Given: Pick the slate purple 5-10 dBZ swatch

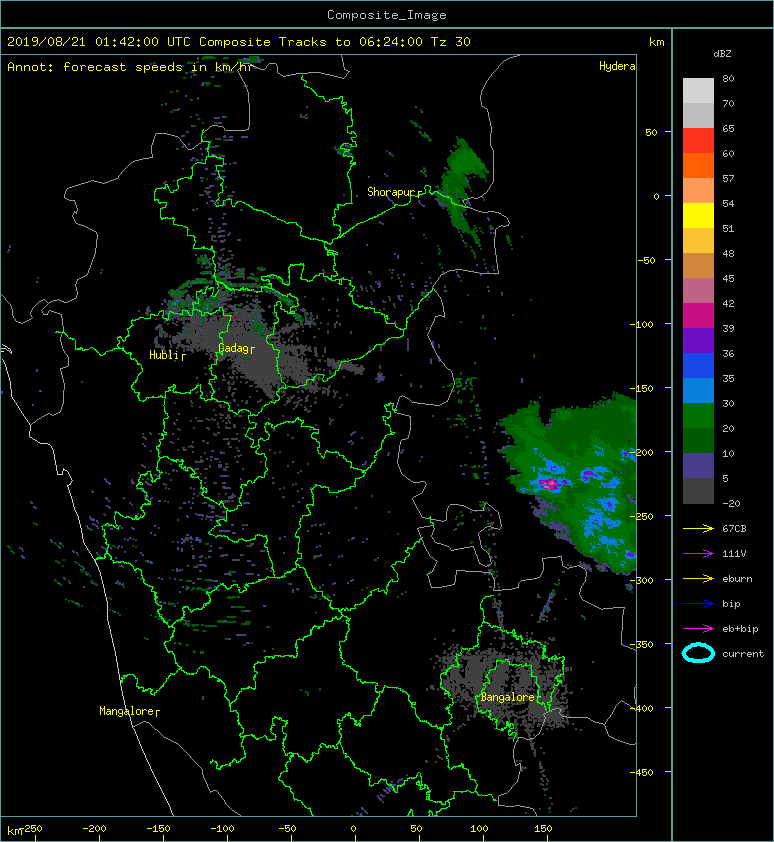Looking at the screenshot, I should click(698, 466).
